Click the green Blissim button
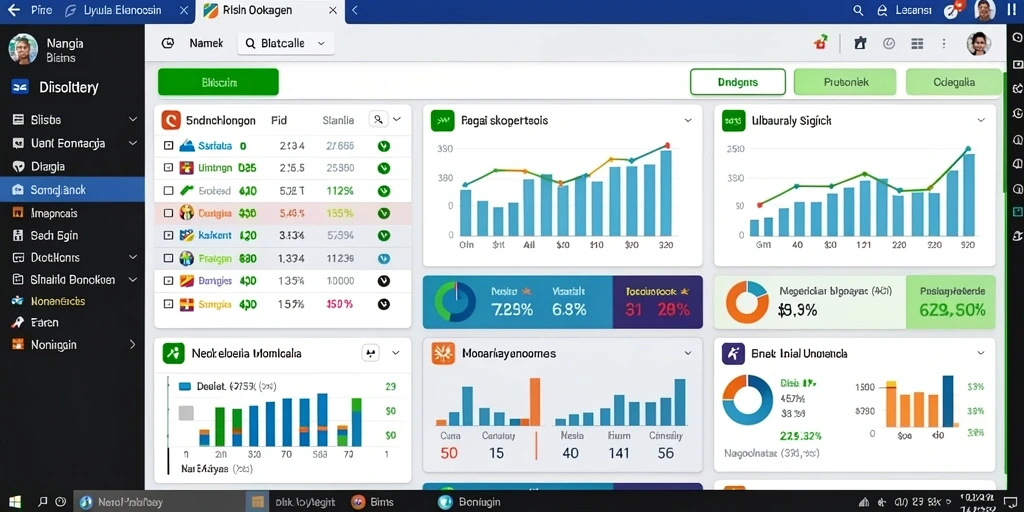The image size is (1024, 512). tap(218, 82)
